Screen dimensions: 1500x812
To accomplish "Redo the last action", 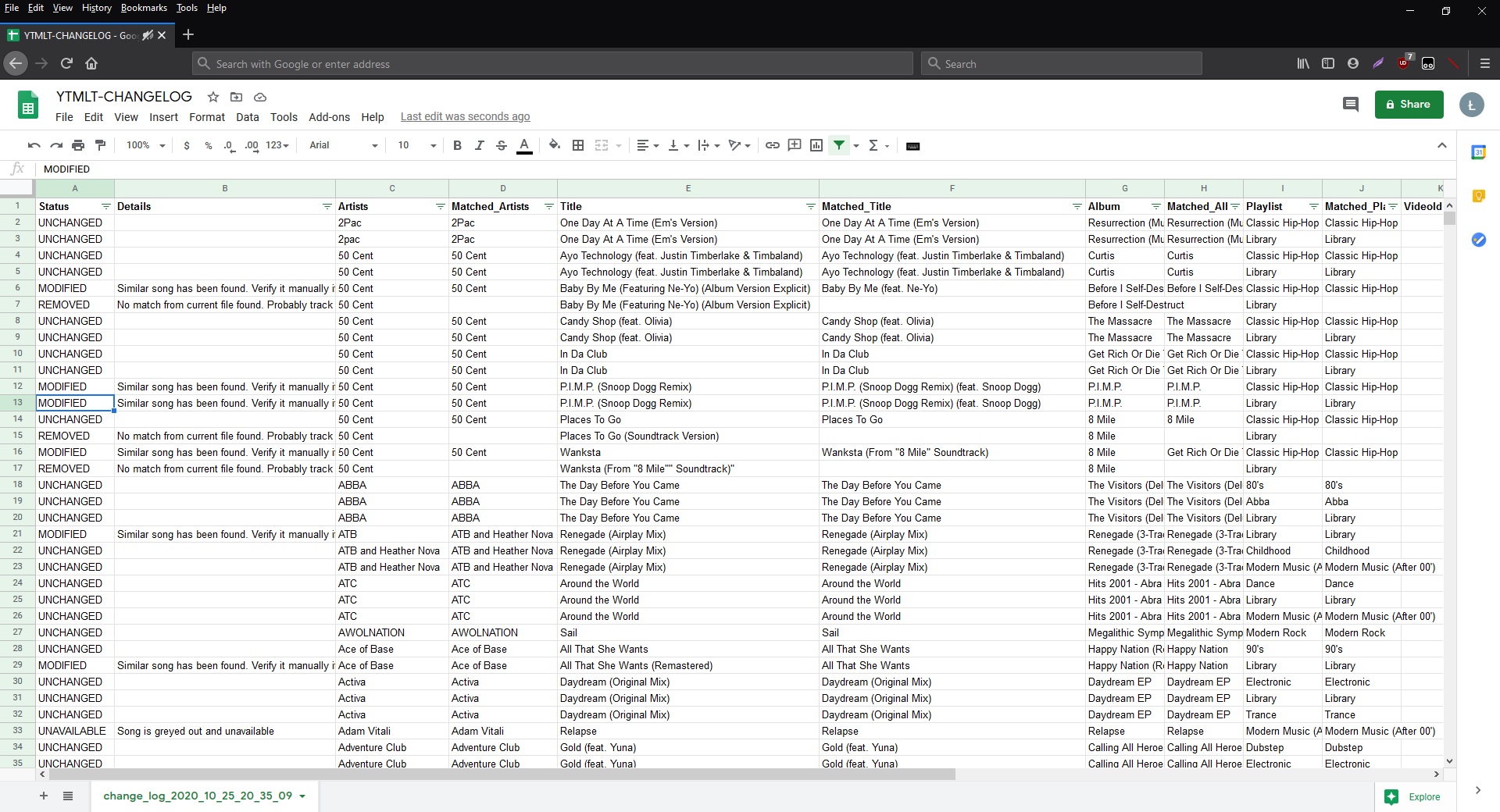I will point(56,145).
